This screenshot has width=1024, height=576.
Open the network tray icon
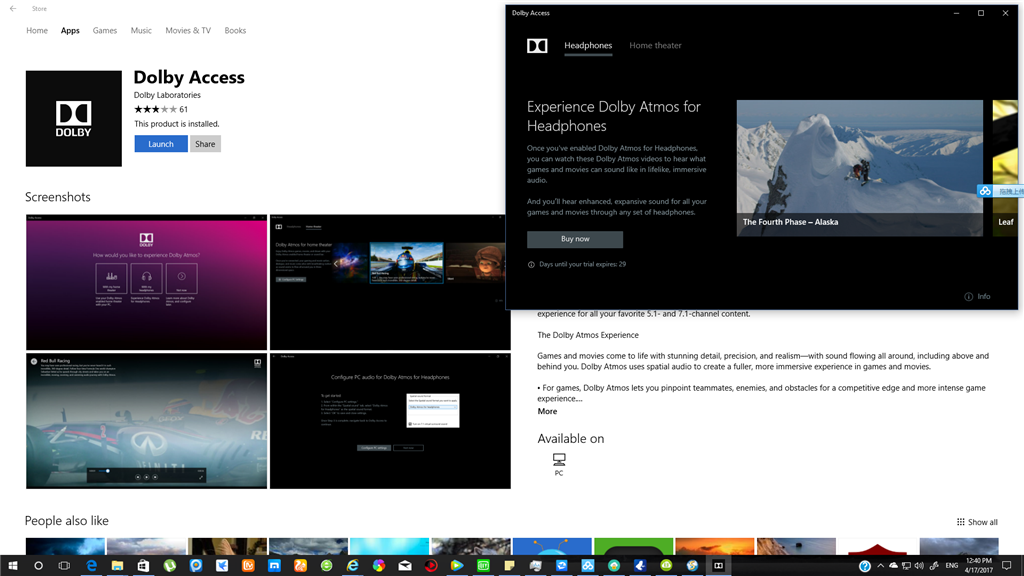(x=906, y=566)
